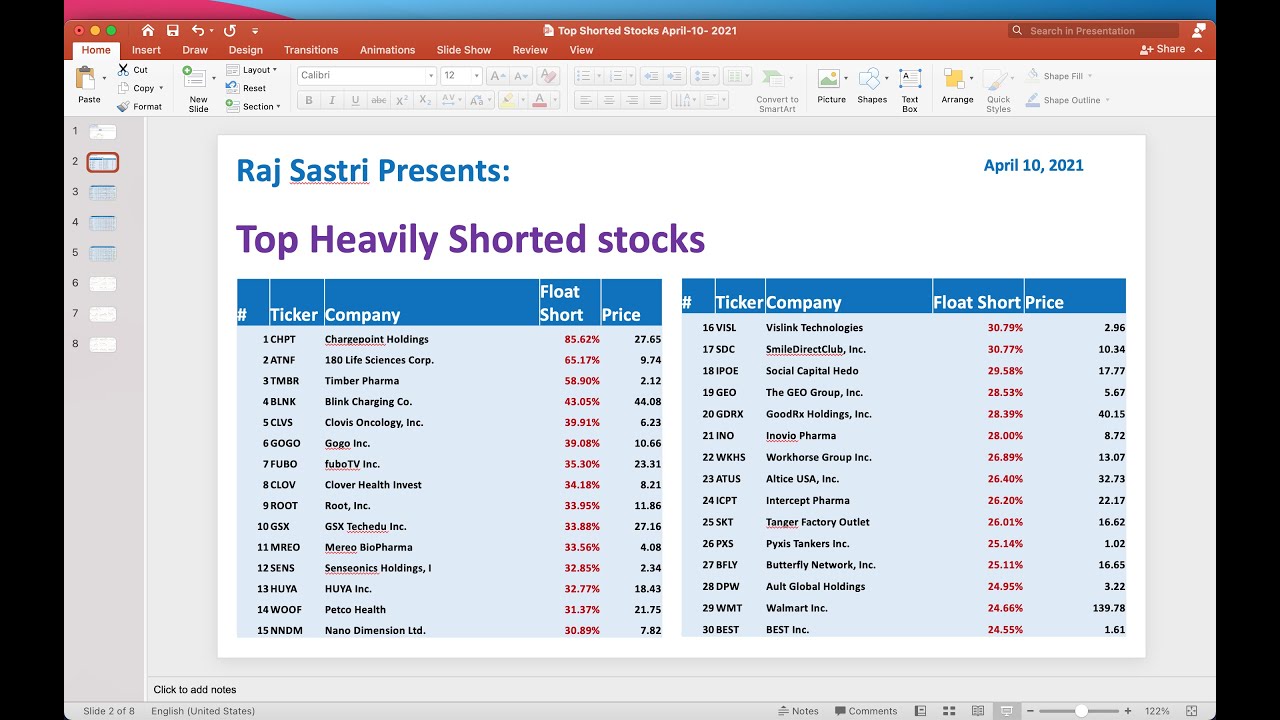The height and width of the screenshot is (720, 1280).
Task: Open the Transitions tab
Action: [x=311, y=50]
